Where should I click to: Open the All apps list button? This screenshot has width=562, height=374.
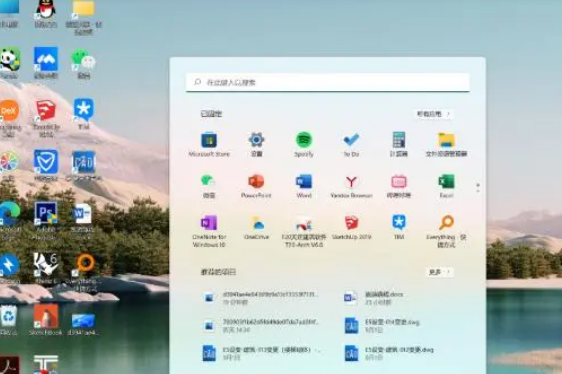click(x=434, y=114)
